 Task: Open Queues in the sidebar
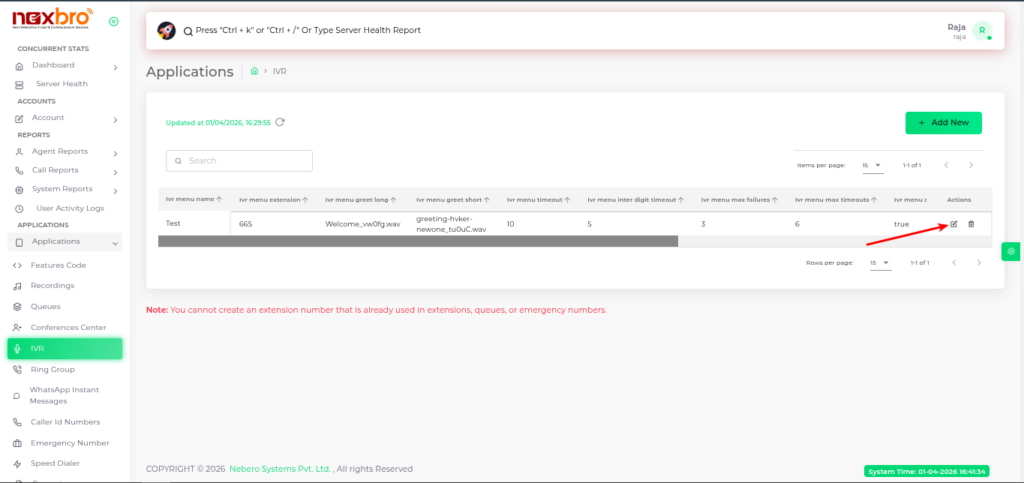pos(45,306)
